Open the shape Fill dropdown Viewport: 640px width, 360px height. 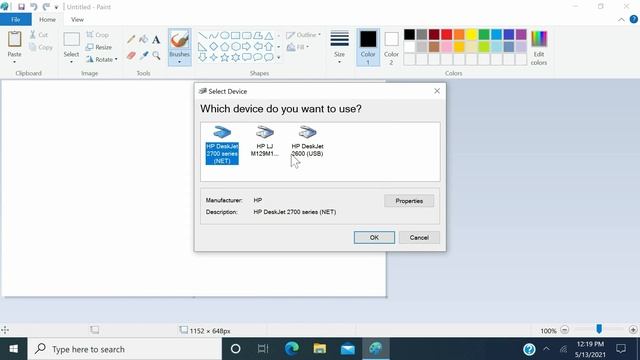pos(297,47)
